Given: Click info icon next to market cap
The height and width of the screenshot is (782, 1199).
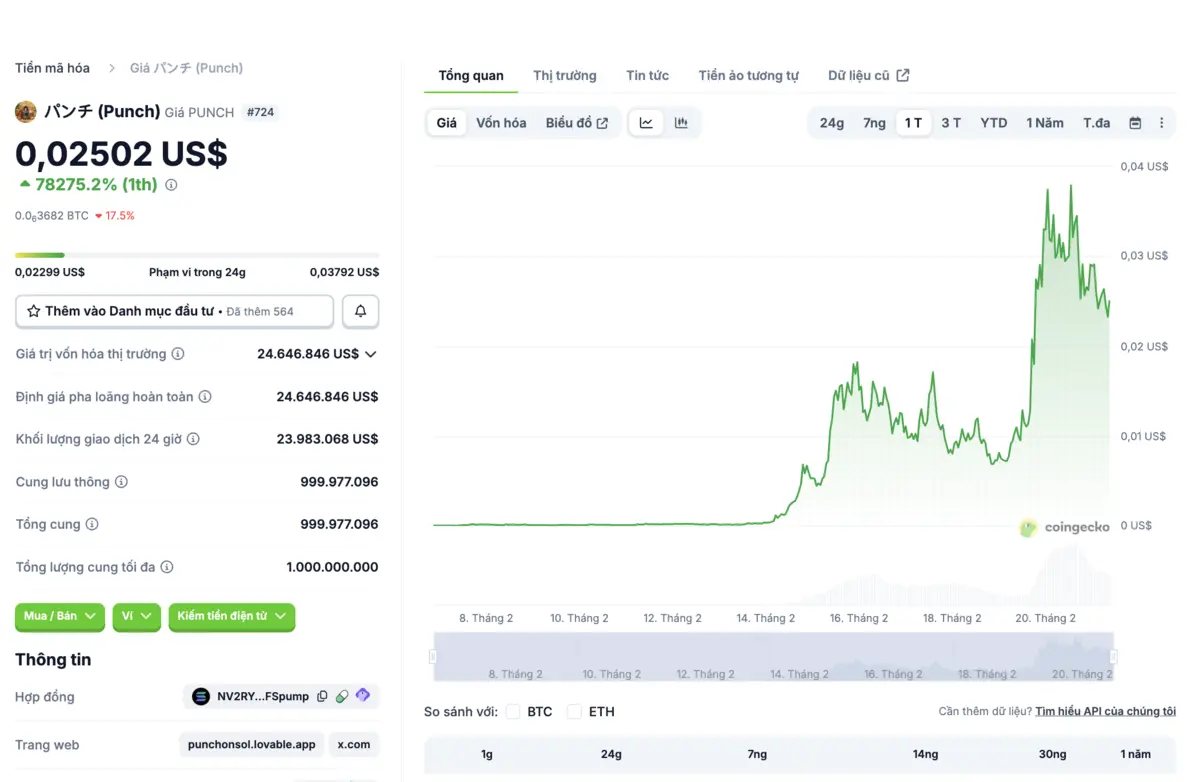Looking at the screenshot, I should coord(178,354).
